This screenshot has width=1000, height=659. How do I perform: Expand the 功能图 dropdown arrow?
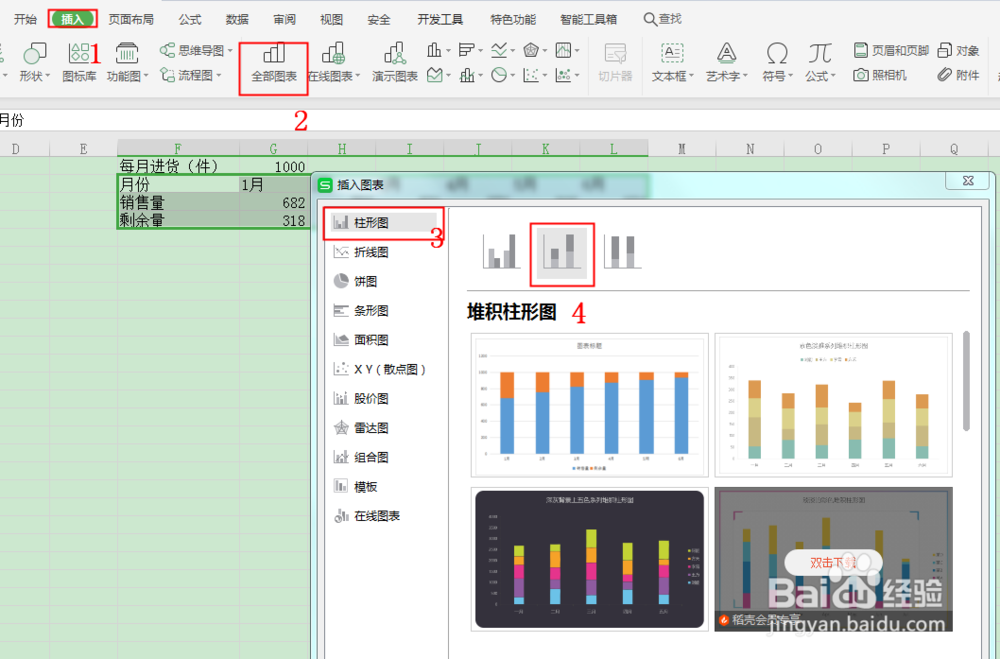(146, 76)
